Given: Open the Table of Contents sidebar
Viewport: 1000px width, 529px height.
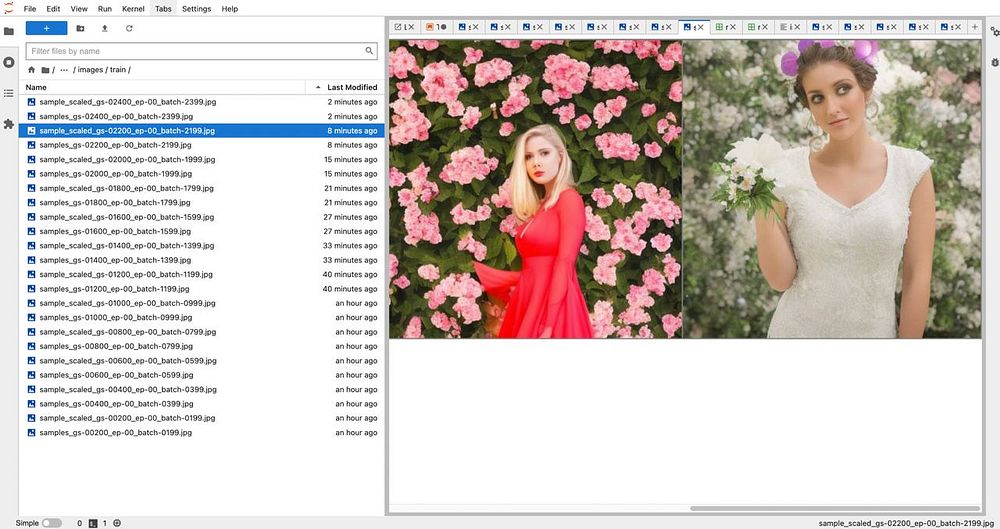Looking at the screenshot, I should click(9, 93).
